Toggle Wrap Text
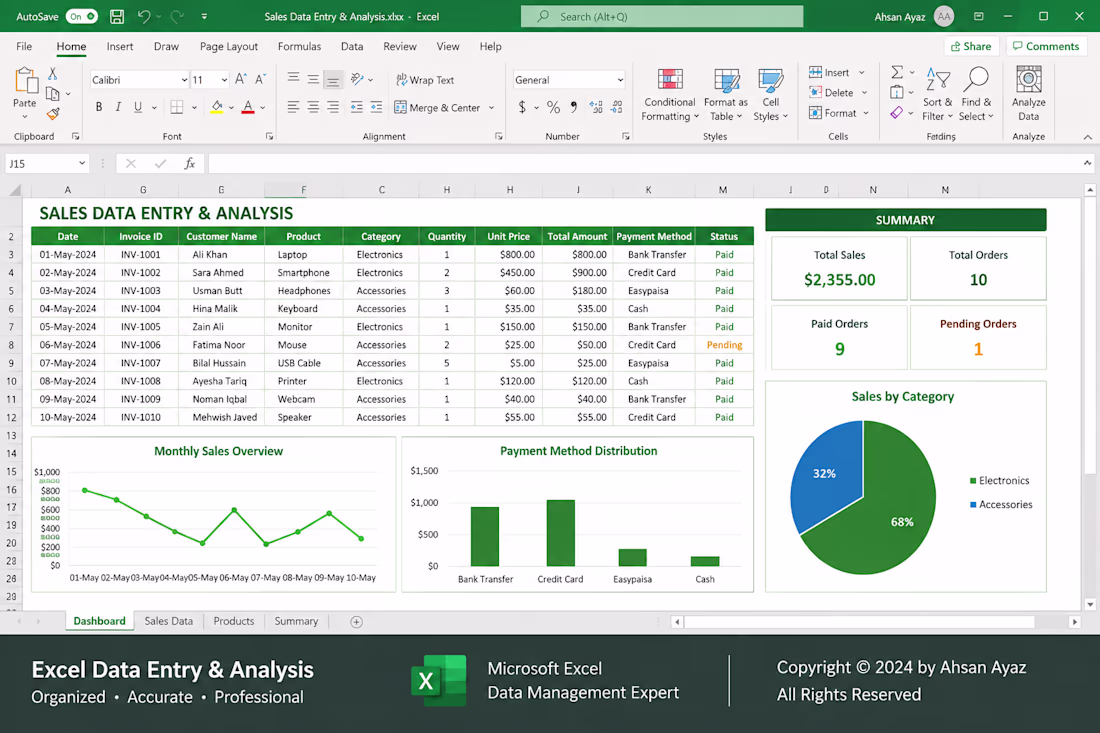Screen dimensions: 1100x733 [x=425, y=80]
